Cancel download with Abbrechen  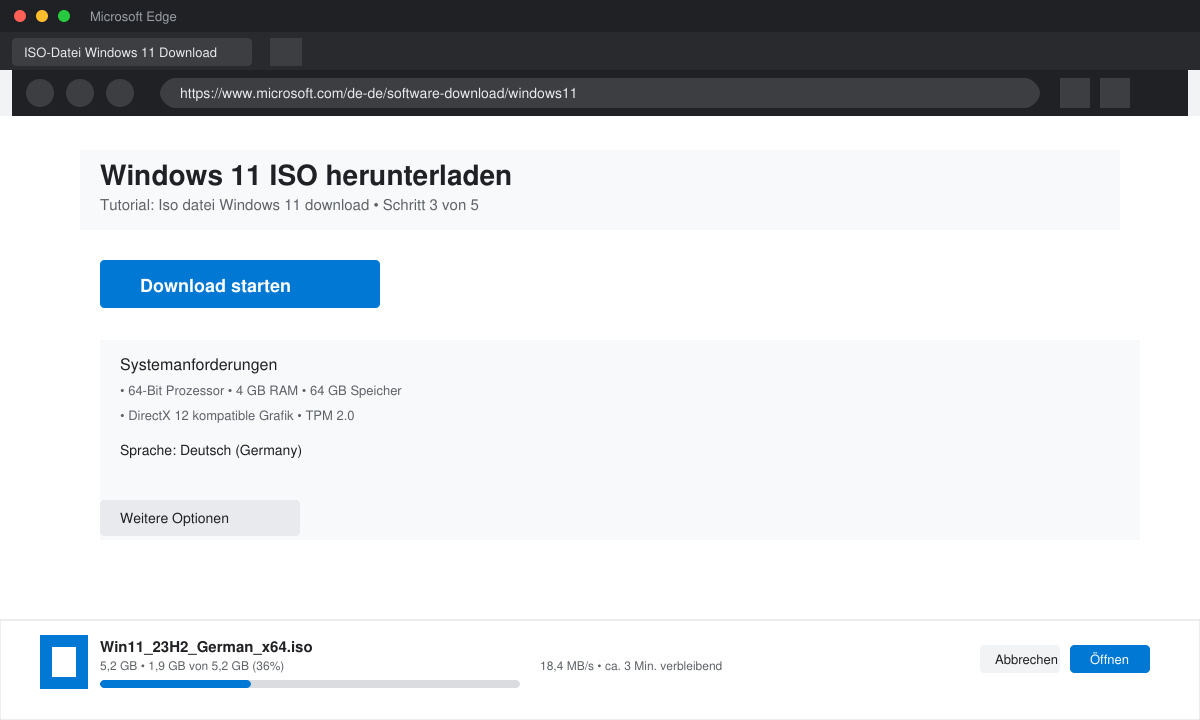point(1020,659)
